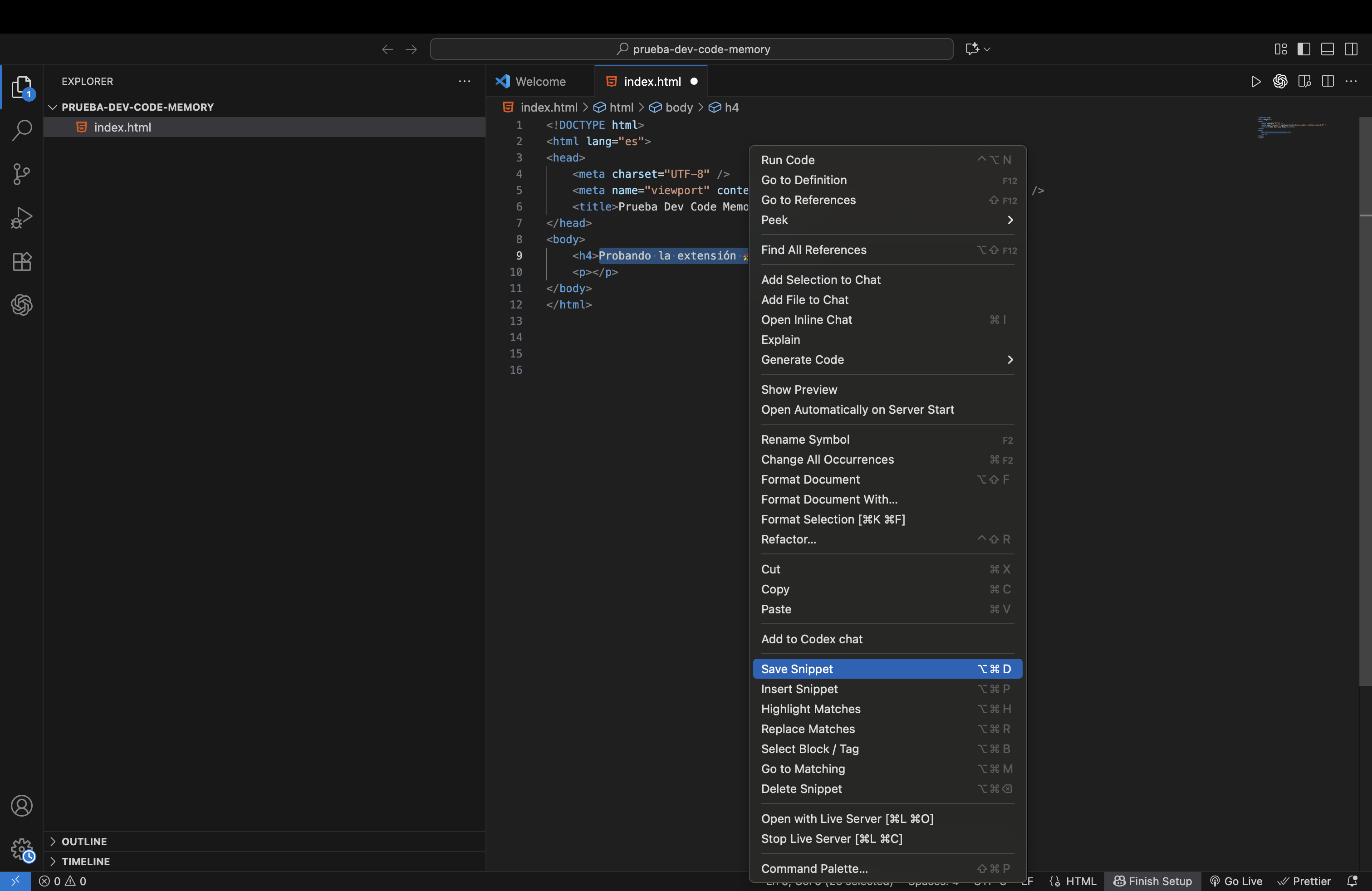Select Run Code in context menu
Viewport: 1372px width, 891px height.
coord(887,160)
